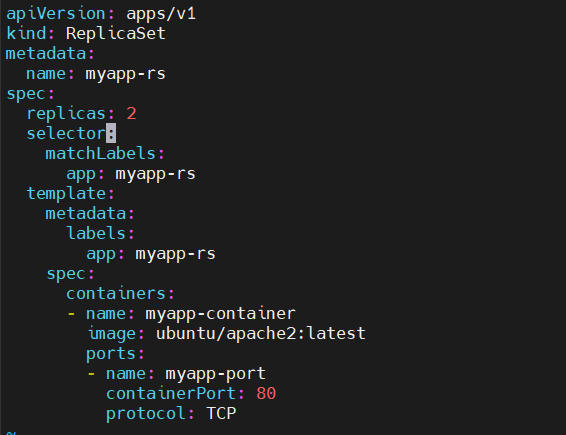Click the highlighted colon after selector

pyautogui.click(x=111, y=134)
